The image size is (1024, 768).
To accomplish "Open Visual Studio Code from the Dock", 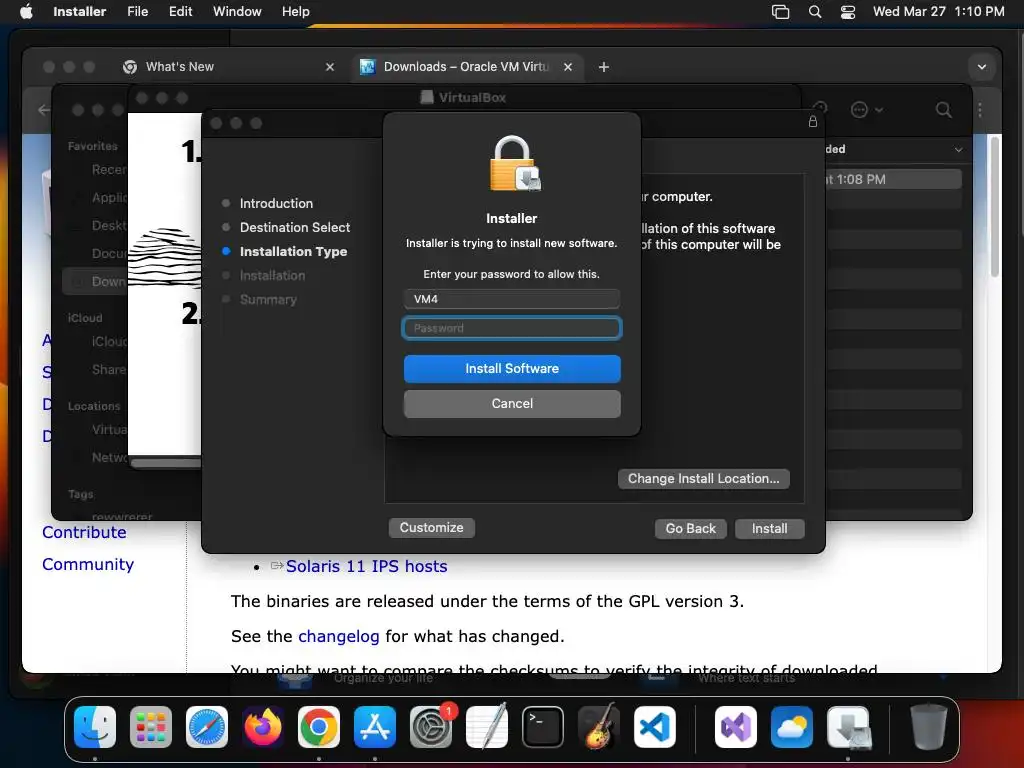I will [x=655, y=727].
